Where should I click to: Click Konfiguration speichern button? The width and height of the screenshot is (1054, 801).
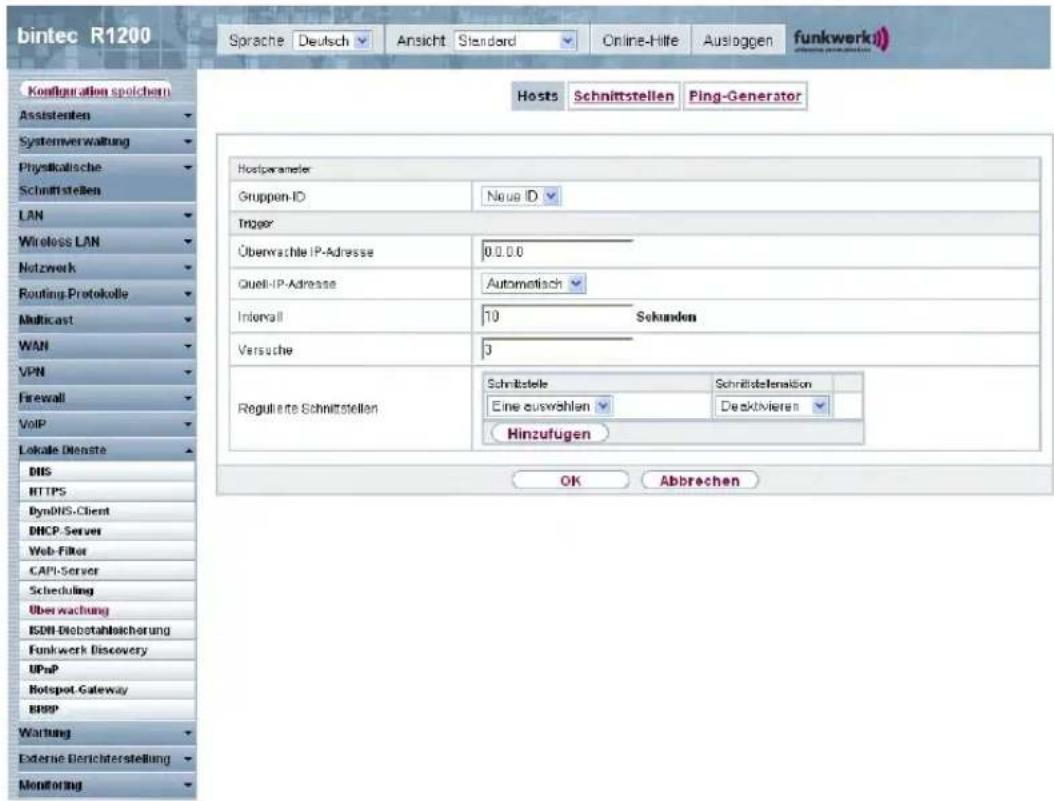pos(99,91)
